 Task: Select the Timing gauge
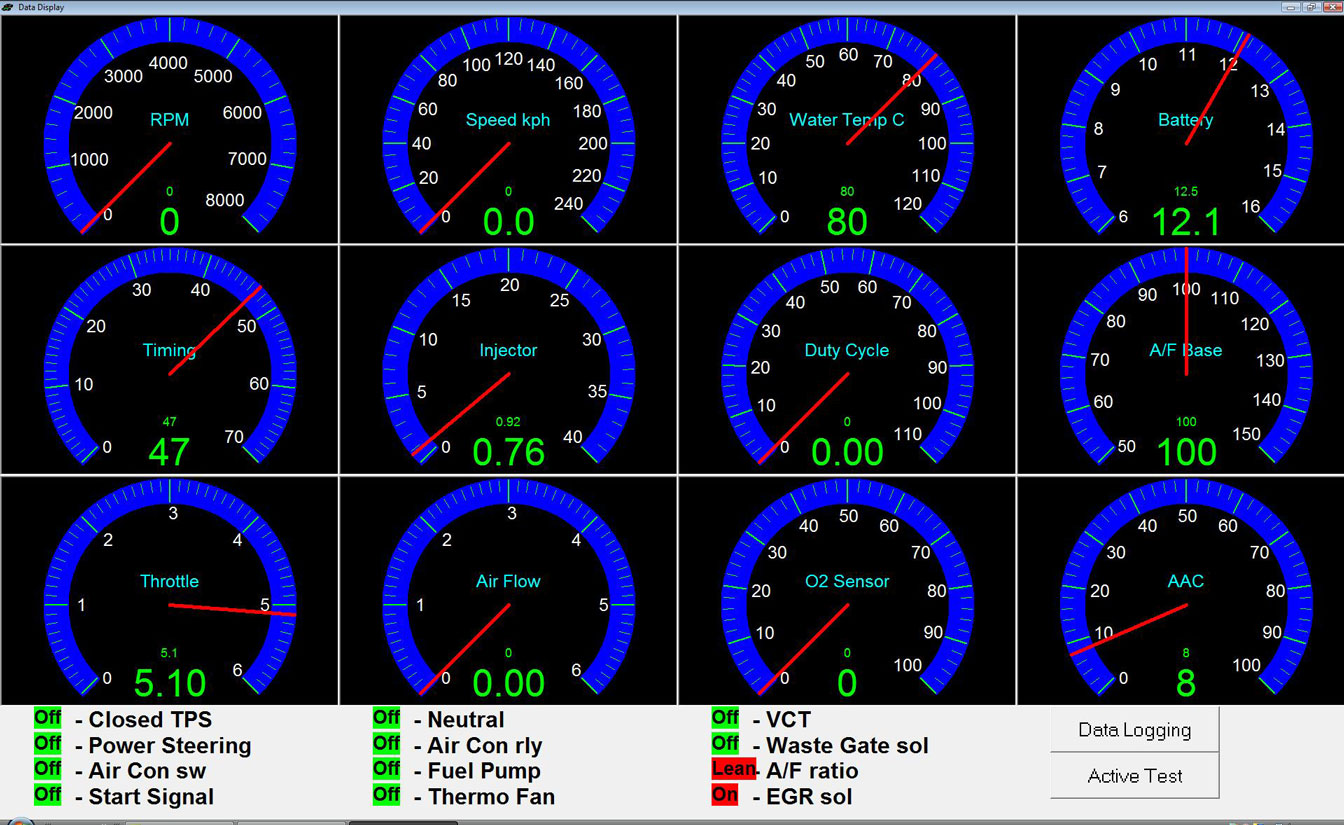coord(170,360)
